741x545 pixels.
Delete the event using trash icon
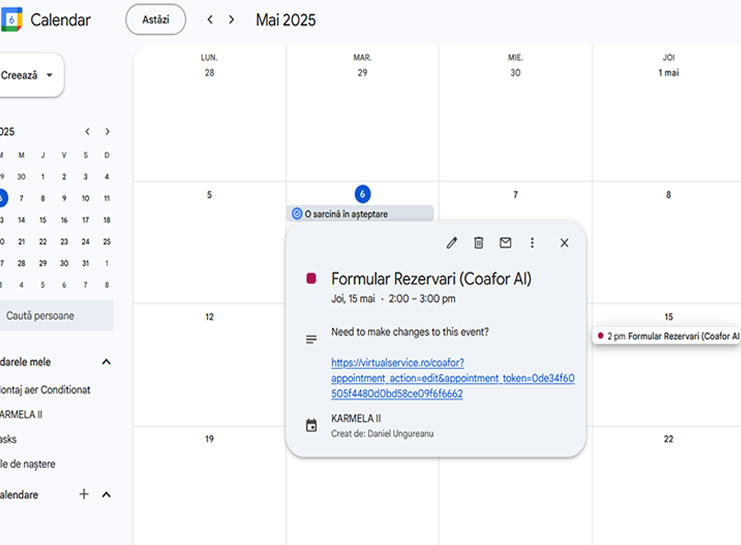[479, 243]
